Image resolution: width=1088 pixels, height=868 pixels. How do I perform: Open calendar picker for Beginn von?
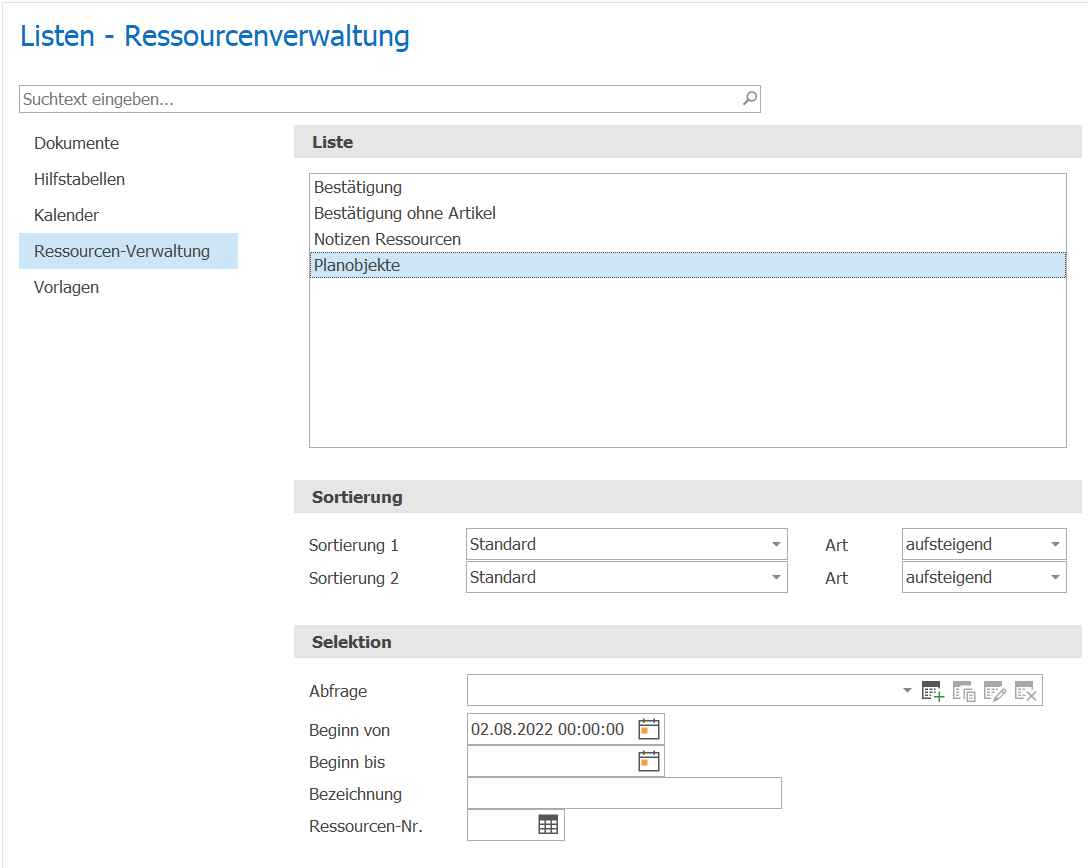[649, 729]
